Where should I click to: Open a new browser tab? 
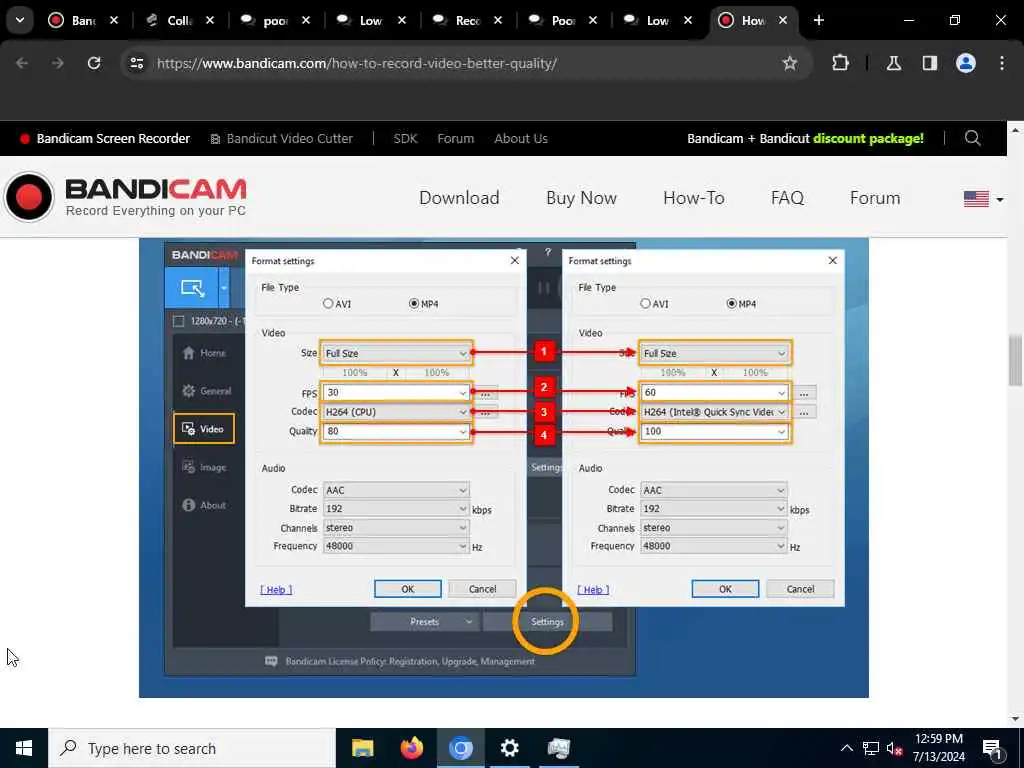[818, 20]
